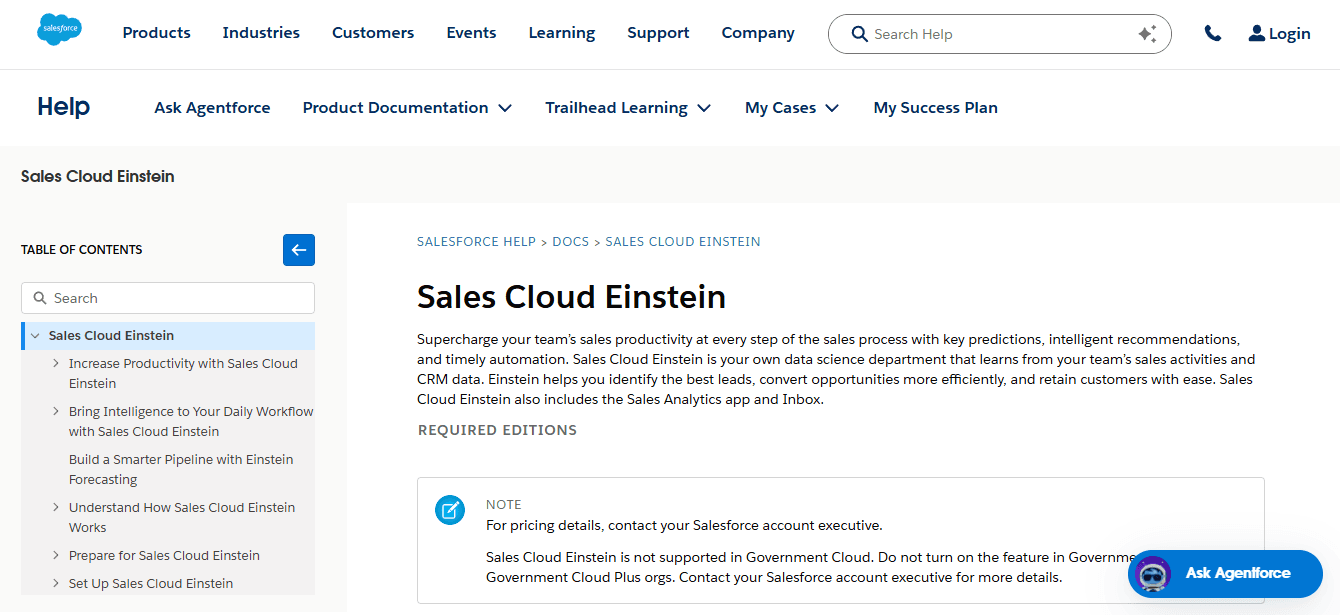Click the sparkle icon in the search bar
The image size is (1340, 615).
point(1147,32)
